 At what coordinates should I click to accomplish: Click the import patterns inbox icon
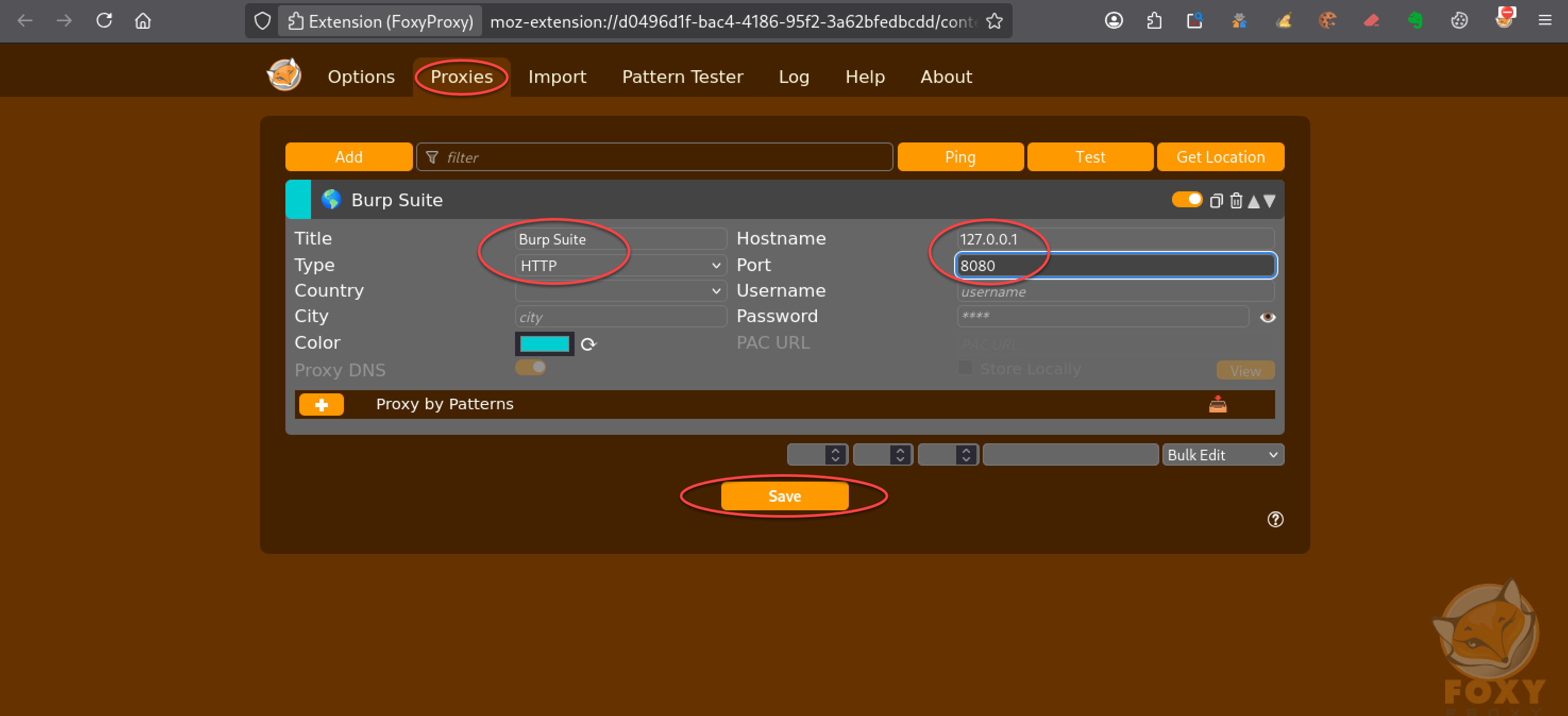pyautogui.click(x=1217, y=403)
